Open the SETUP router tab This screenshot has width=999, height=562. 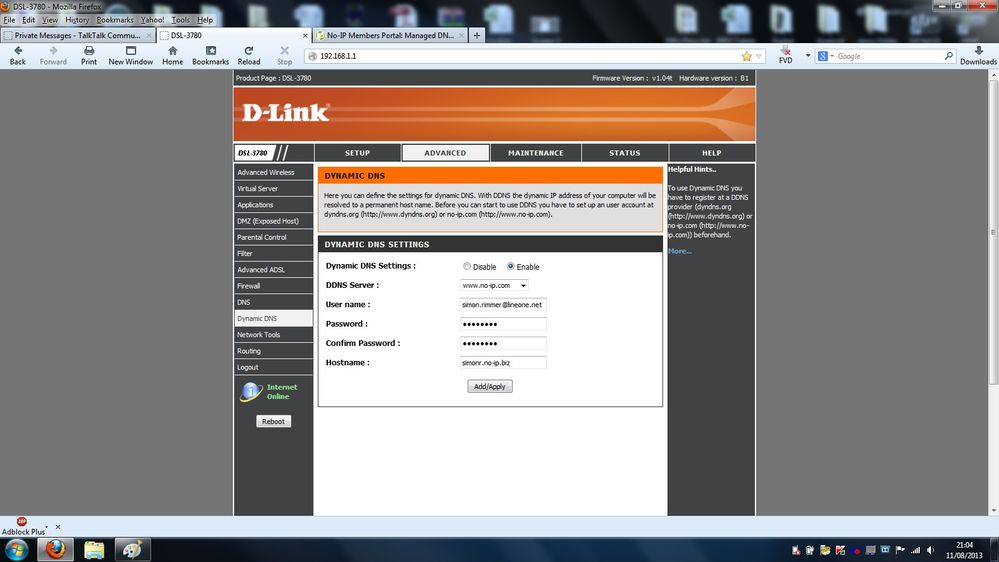(357, 153)
